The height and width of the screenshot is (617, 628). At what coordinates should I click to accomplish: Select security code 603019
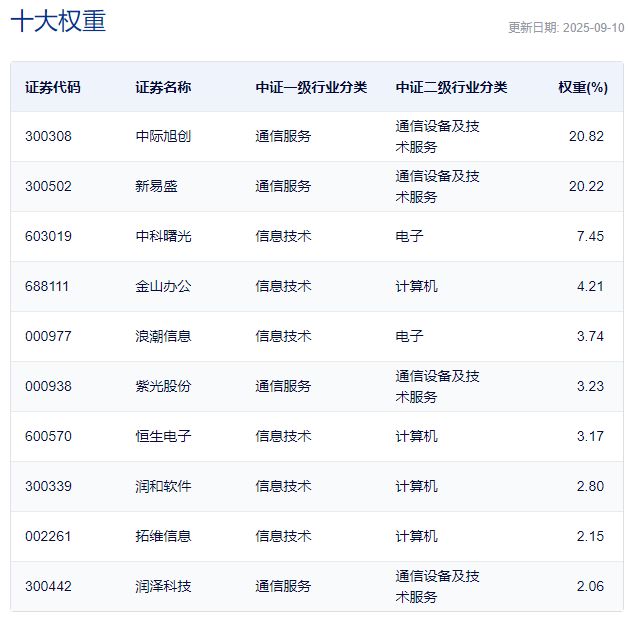coord(48,236)
